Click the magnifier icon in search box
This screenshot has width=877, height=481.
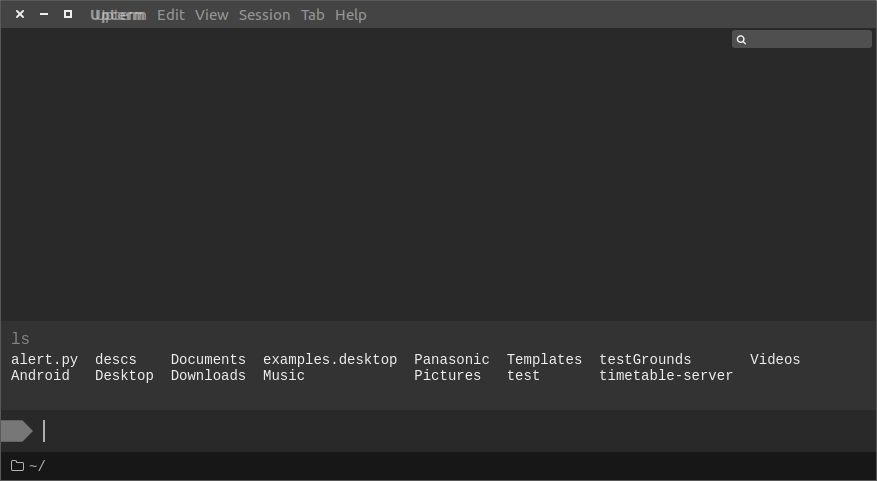[x=741, y=39]
